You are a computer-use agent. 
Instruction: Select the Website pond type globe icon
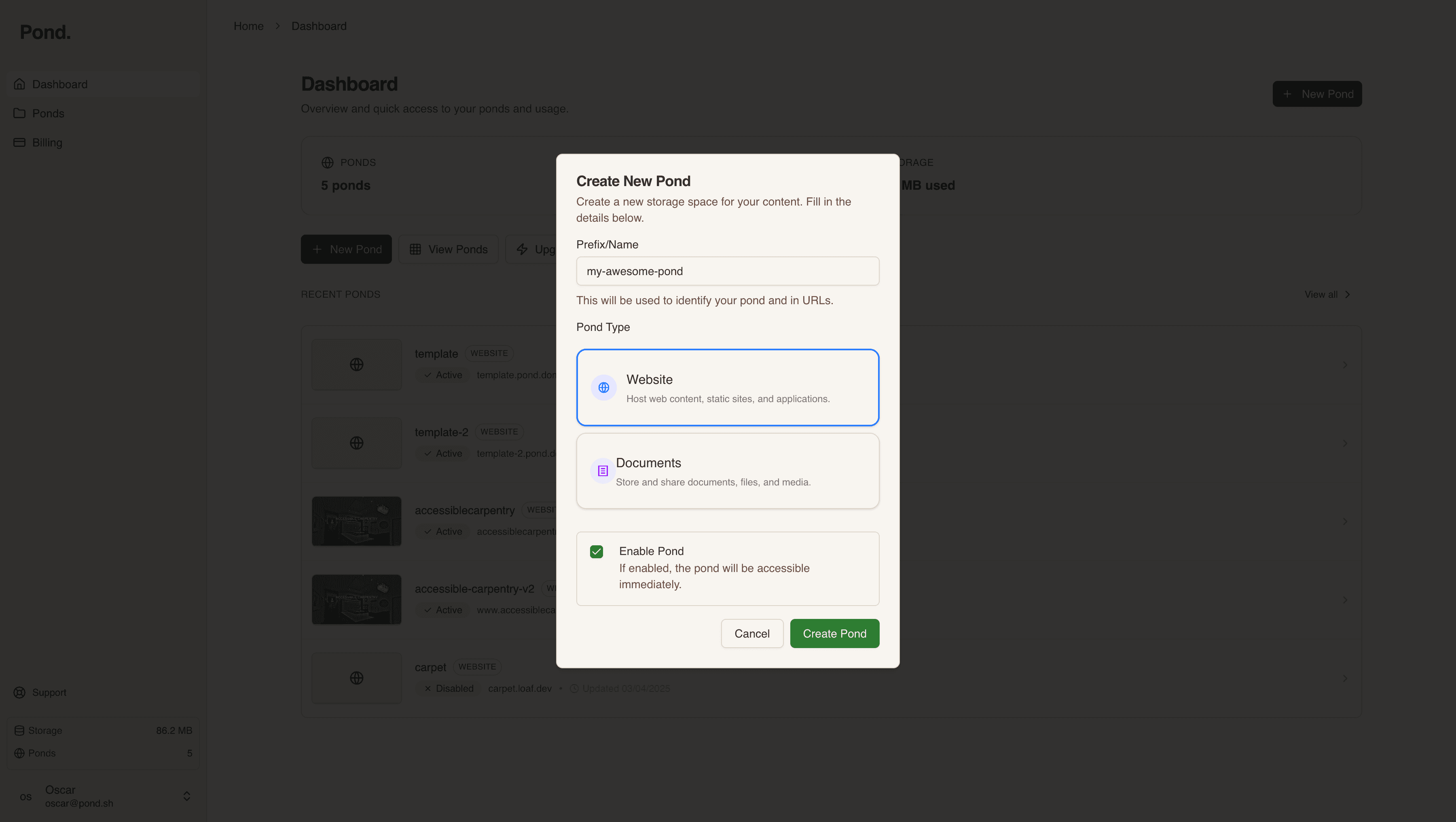(x=603, y=387)
